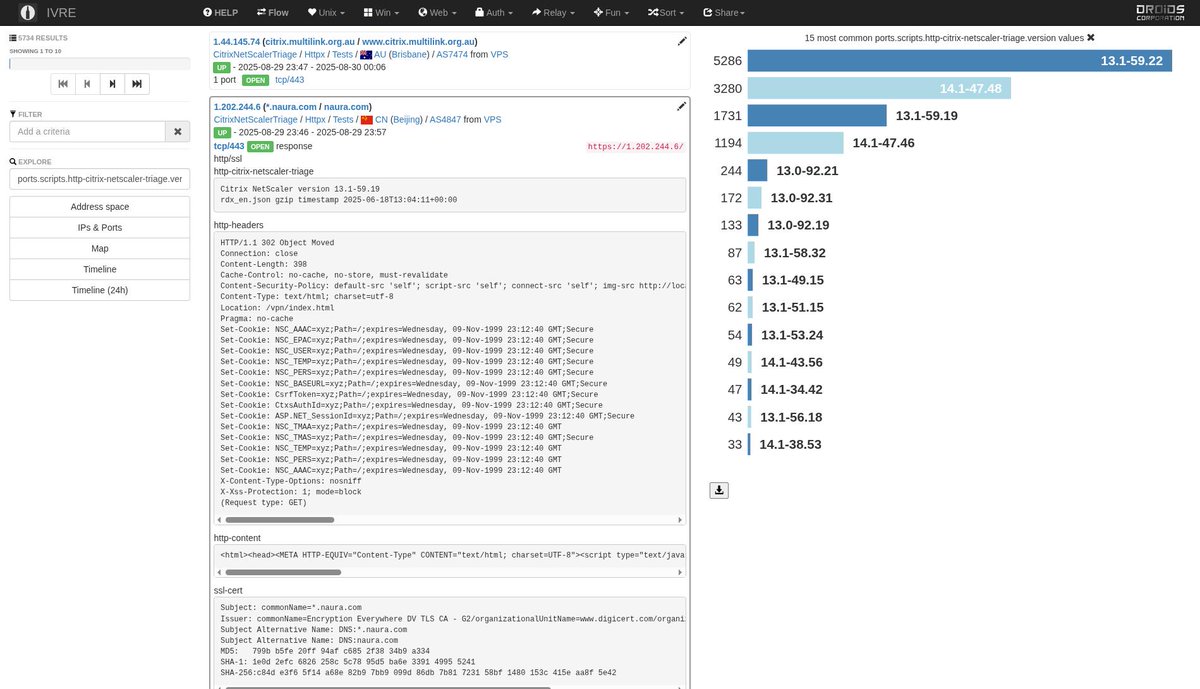The image size is (1200, 689).
Task: Edit host 1.202.244.6 with pencil icon
Action: point(682,106)
